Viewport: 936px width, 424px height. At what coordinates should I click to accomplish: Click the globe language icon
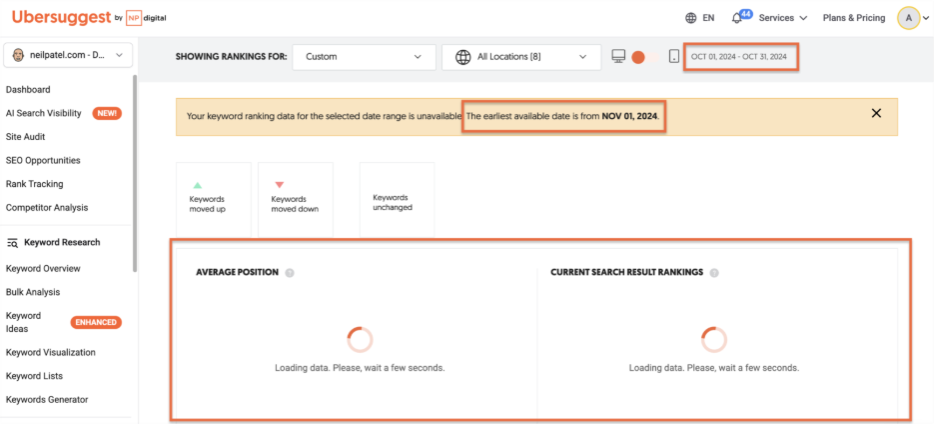point(691,18)
